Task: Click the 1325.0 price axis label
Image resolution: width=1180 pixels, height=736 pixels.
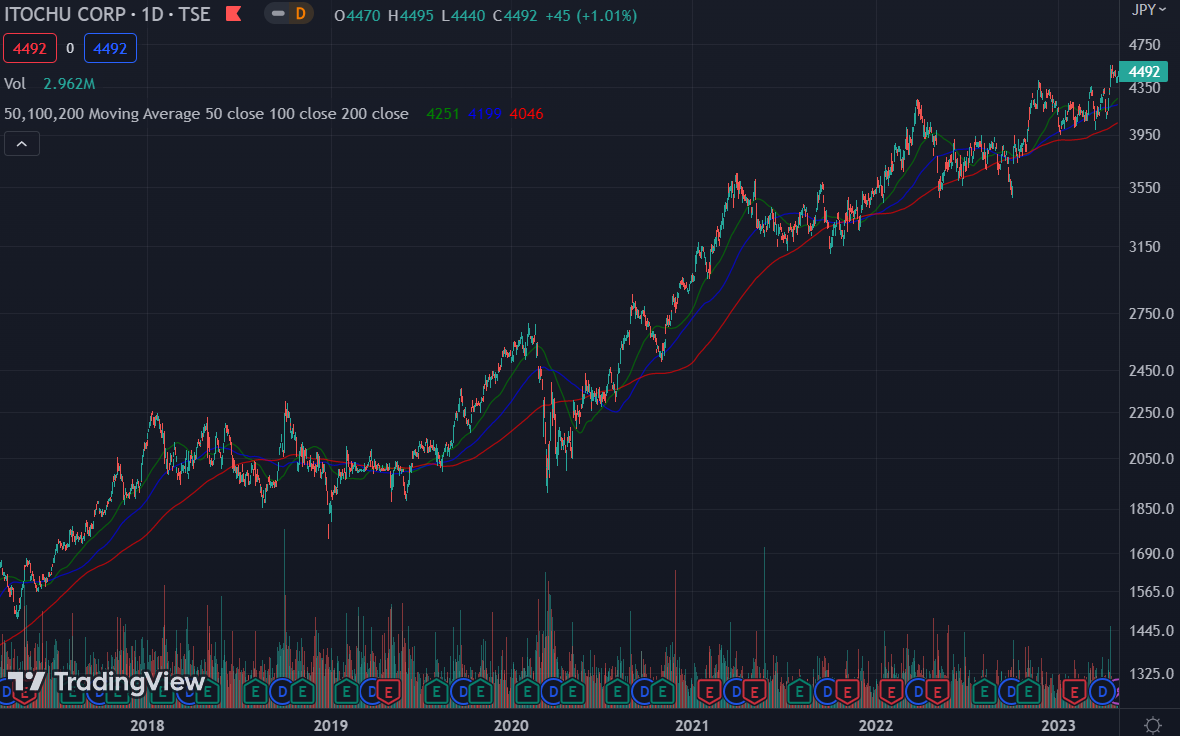Action: 1151,674
